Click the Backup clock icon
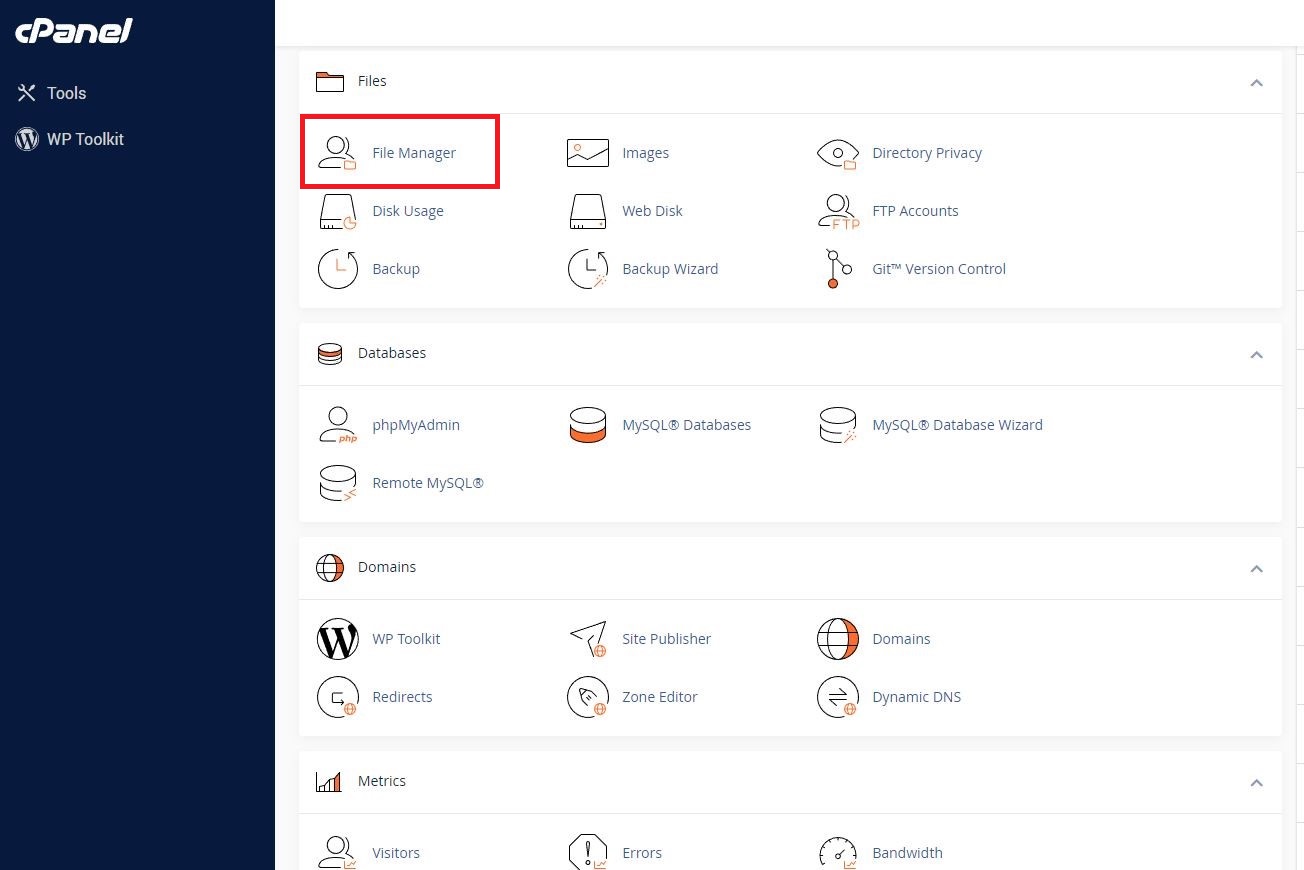The height and width of the screenshot is (870, 1304). point(337,269)
